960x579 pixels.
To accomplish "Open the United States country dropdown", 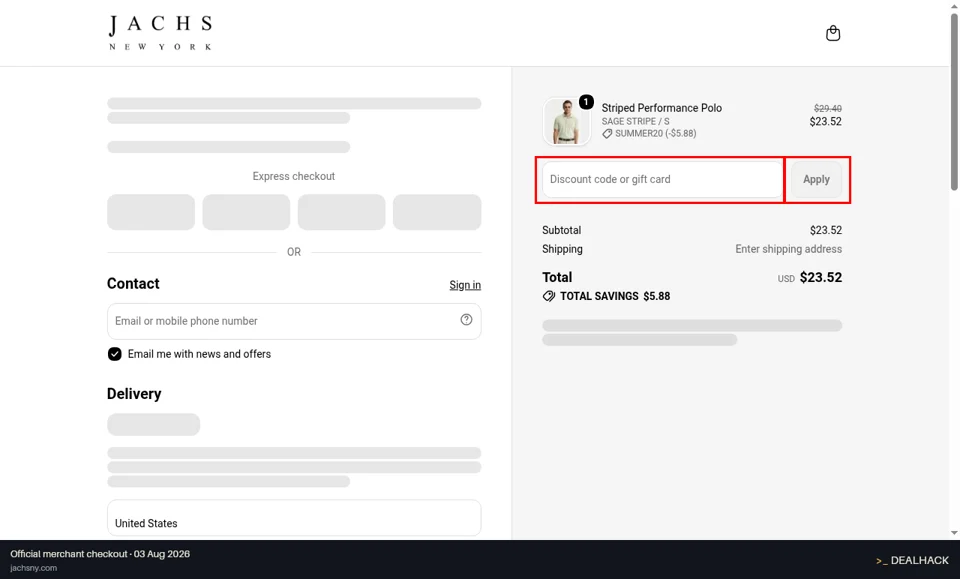I will click(294, 518).
